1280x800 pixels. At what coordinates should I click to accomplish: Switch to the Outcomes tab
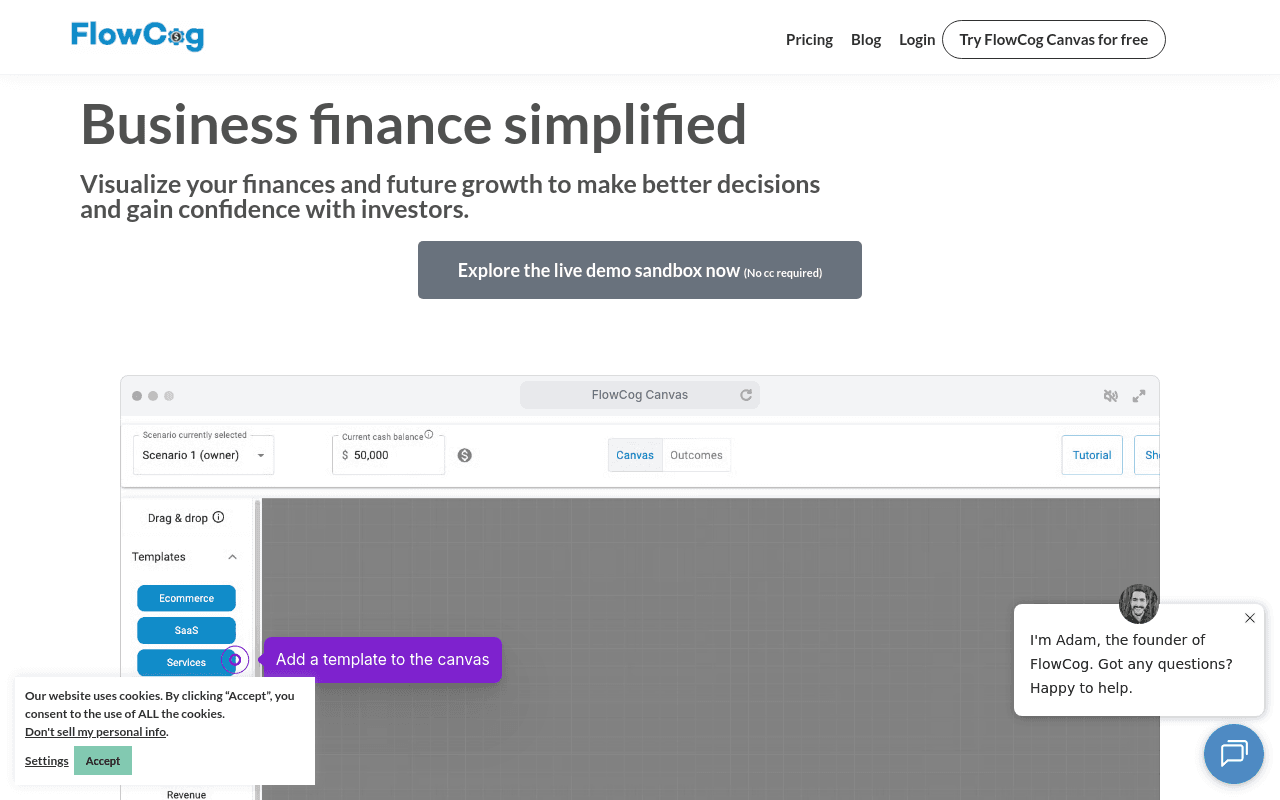coord(696,455)
